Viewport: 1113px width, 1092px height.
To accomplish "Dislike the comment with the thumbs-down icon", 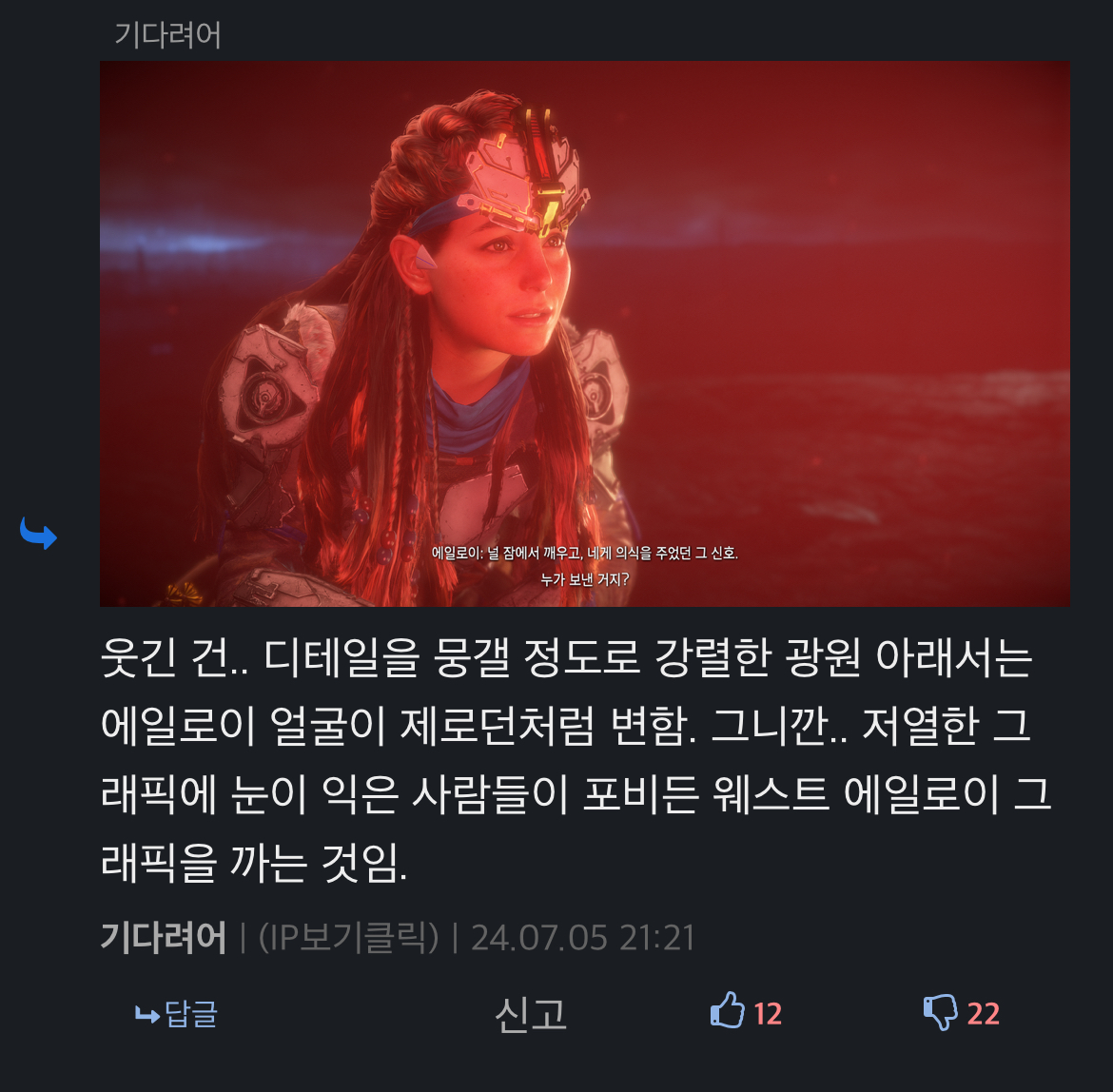I will coord(941,1012).
